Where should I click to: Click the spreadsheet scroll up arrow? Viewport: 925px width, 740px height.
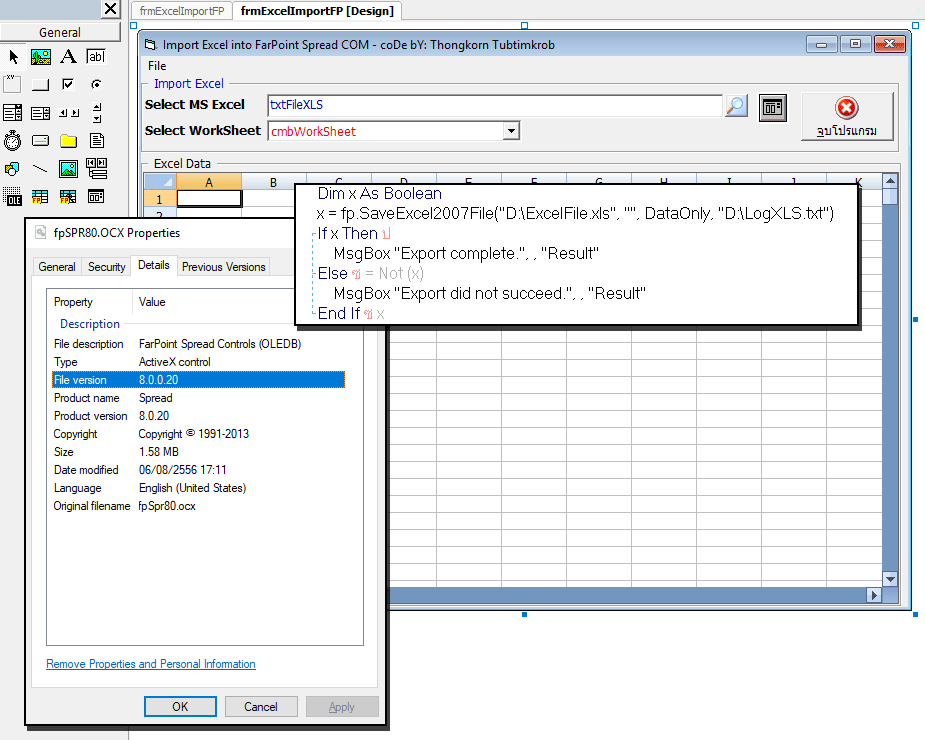pyautogui.click(x=890, y=181)
